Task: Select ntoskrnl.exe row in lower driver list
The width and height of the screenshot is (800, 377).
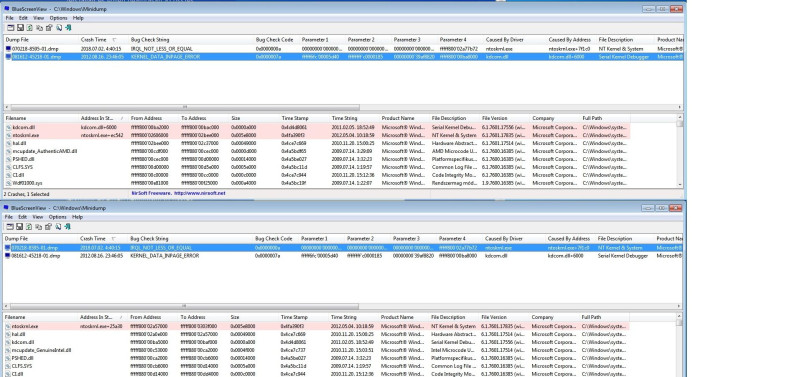Action: tap(316, 326)
